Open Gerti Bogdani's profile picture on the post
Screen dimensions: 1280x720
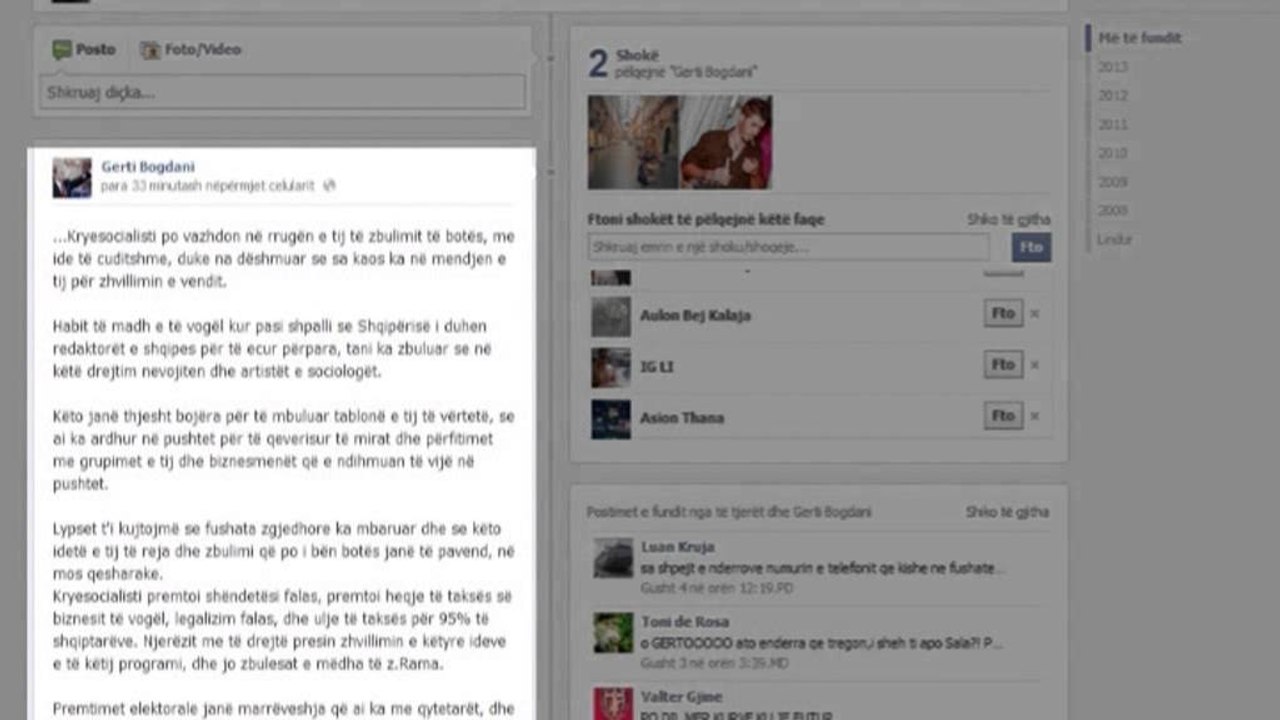point(72,177)
